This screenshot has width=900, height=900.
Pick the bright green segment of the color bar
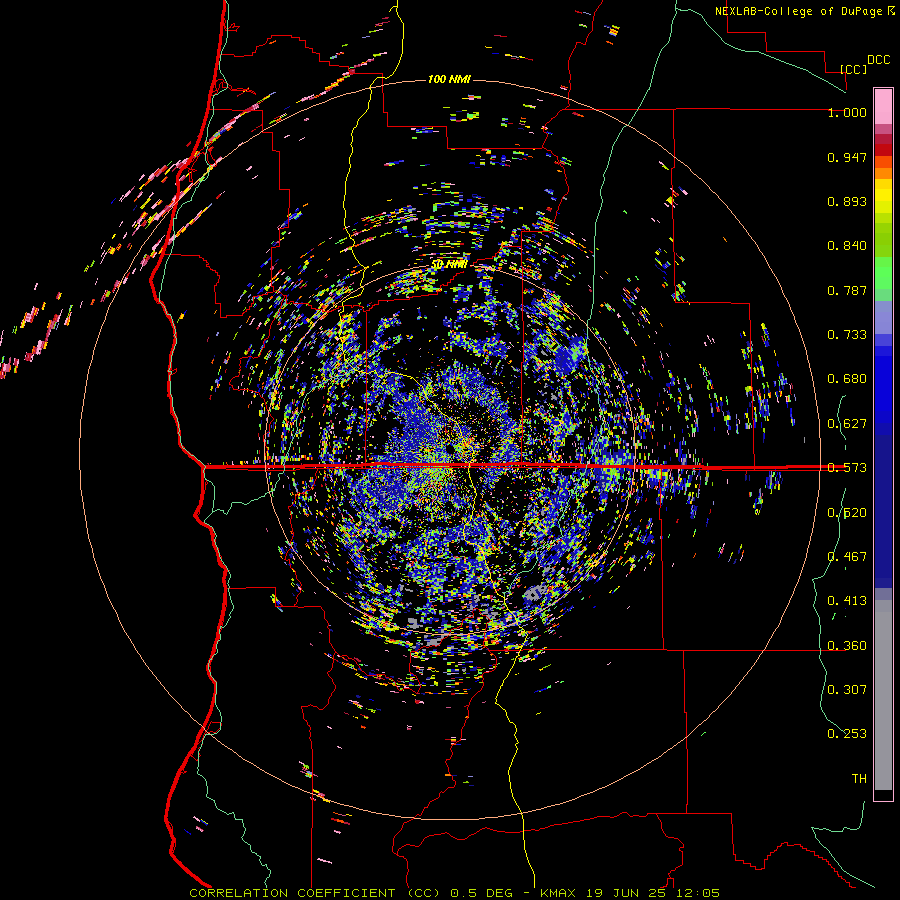pos(883,273)
